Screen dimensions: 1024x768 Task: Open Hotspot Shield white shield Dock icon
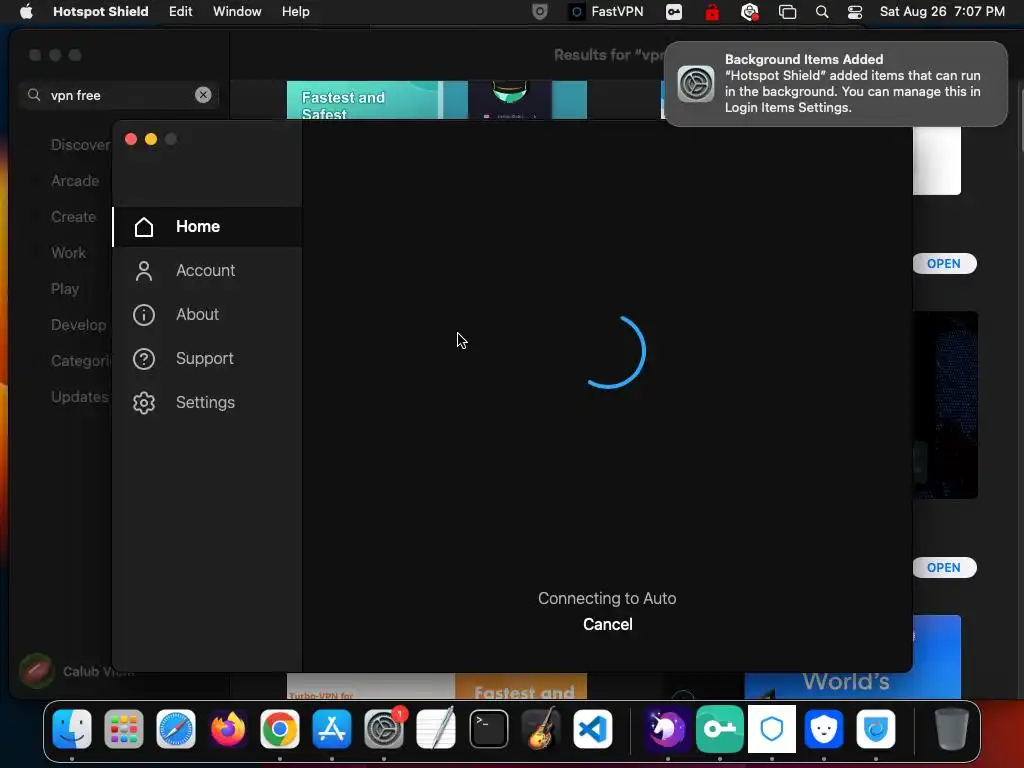pyautogui.click(x=772, y=729)
